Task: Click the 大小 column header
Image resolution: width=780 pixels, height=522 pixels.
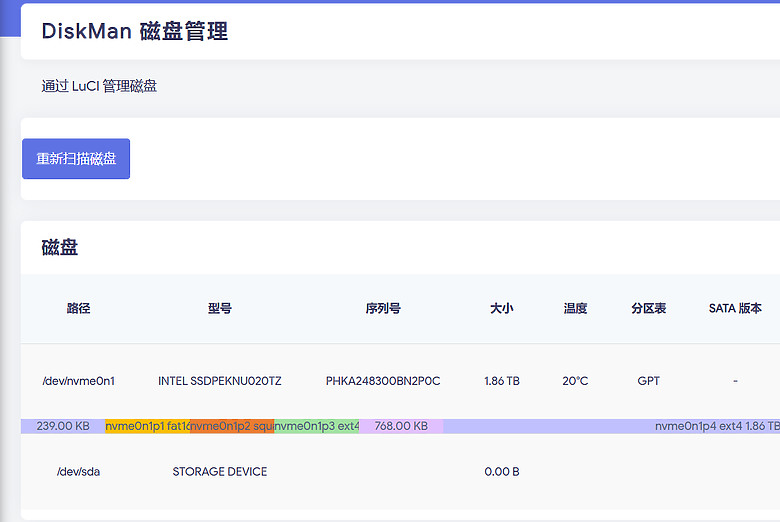Action: click(x=501, y=309)
